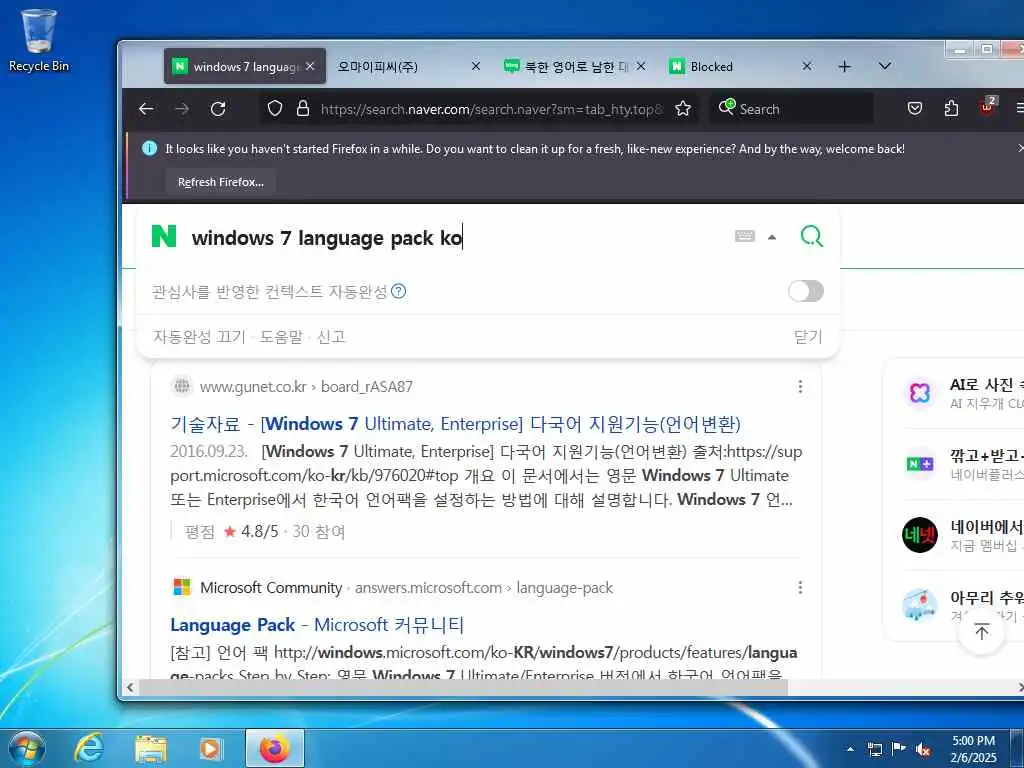This screenshot has width=1024, height=768.
Task: Open the Language Pack - Microsoft 커뮤니티 result
Action: [x=317, y=625]
